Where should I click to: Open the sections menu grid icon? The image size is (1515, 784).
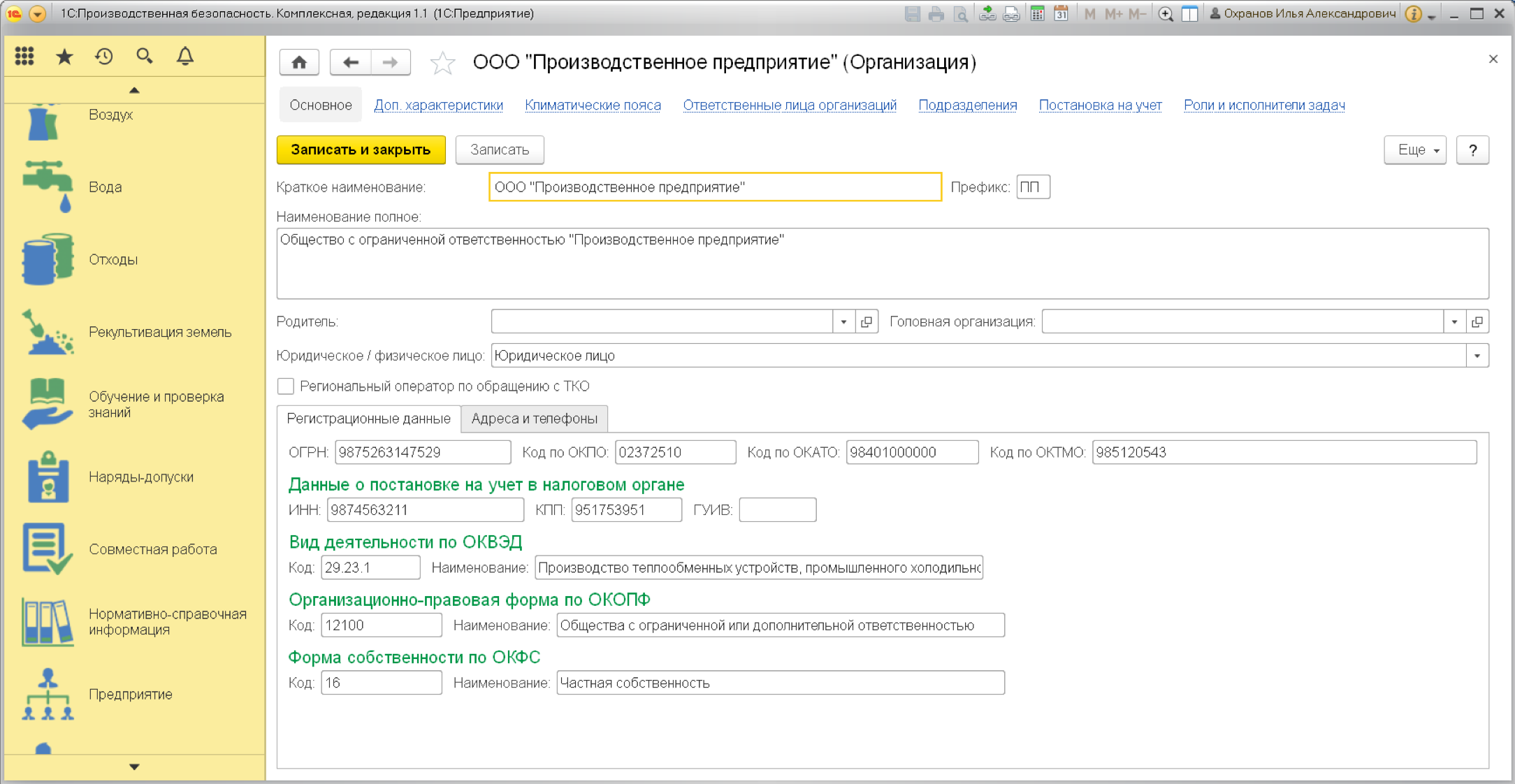coord(24,56)
